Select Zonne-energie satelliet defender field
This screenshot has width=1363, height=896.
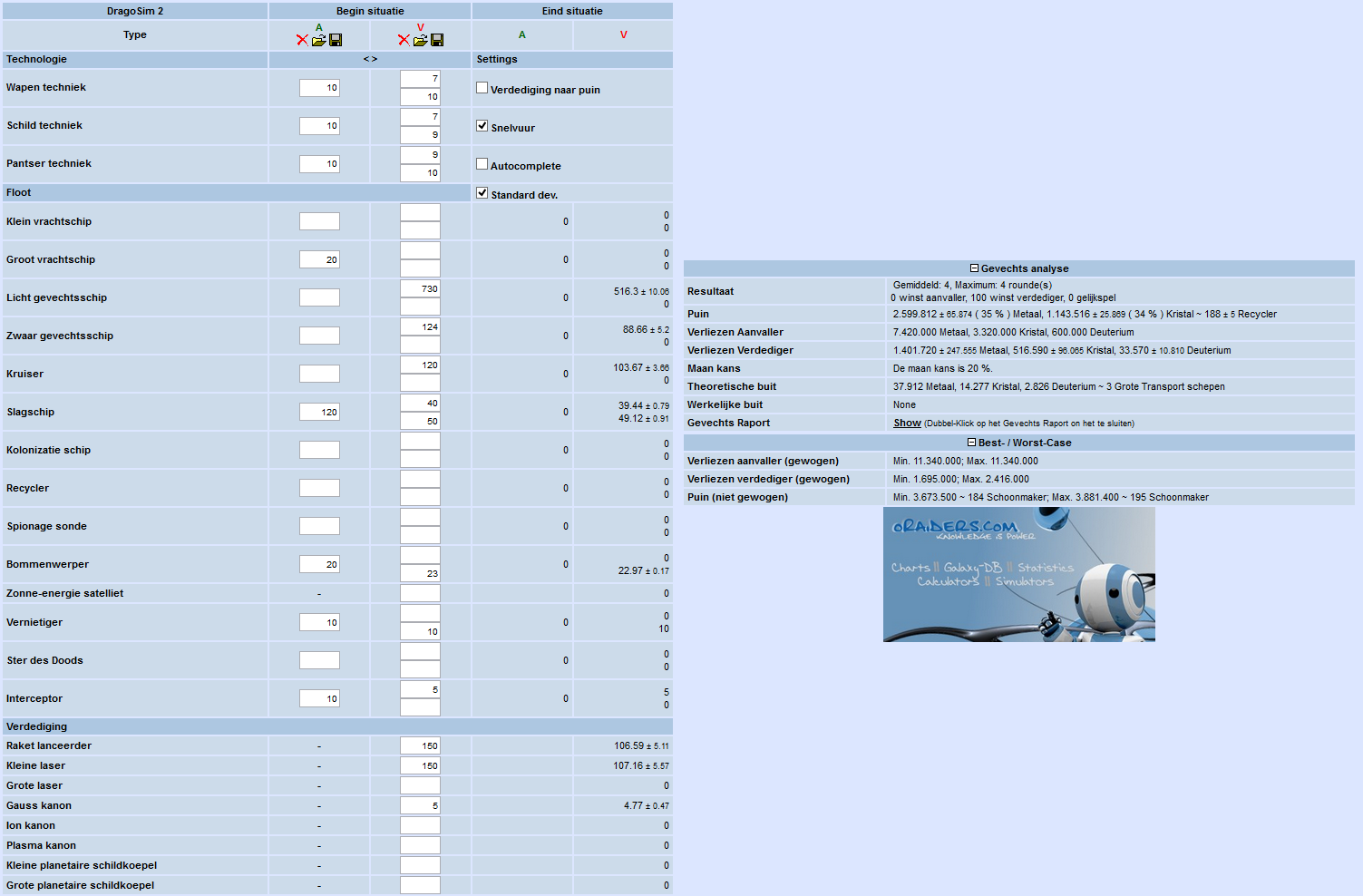point(420,593)
